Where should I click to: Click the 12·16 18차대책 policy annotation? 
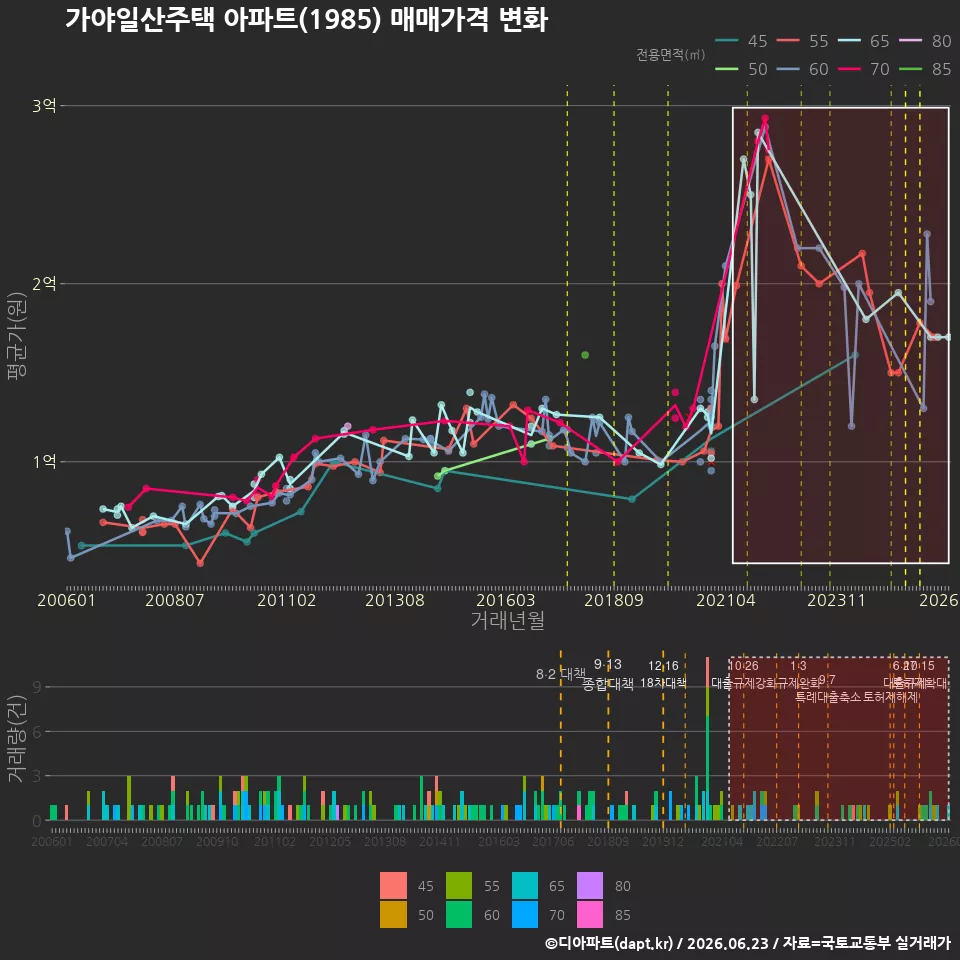[663, 674]
